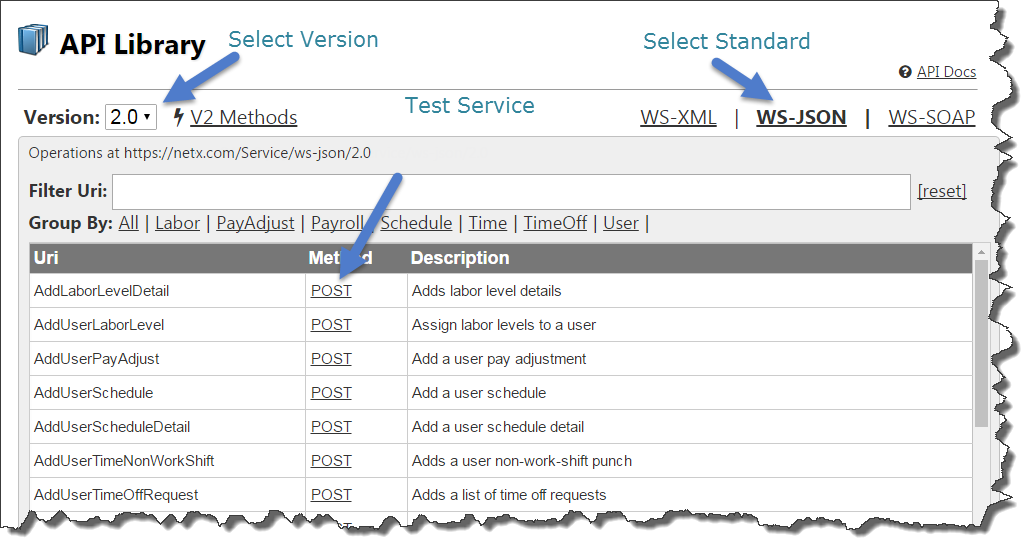Switch to the WS-SOAP standard
Screen dimensions: 1034x553
coord(931,117)
